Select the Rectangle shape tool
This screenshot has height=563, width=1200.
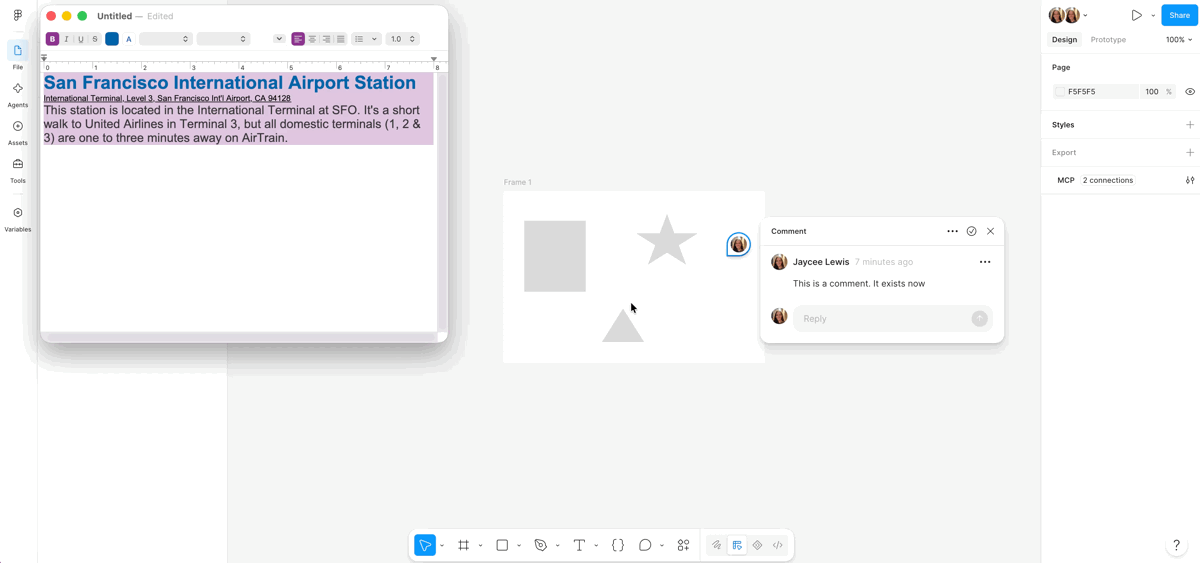point(502,545)
